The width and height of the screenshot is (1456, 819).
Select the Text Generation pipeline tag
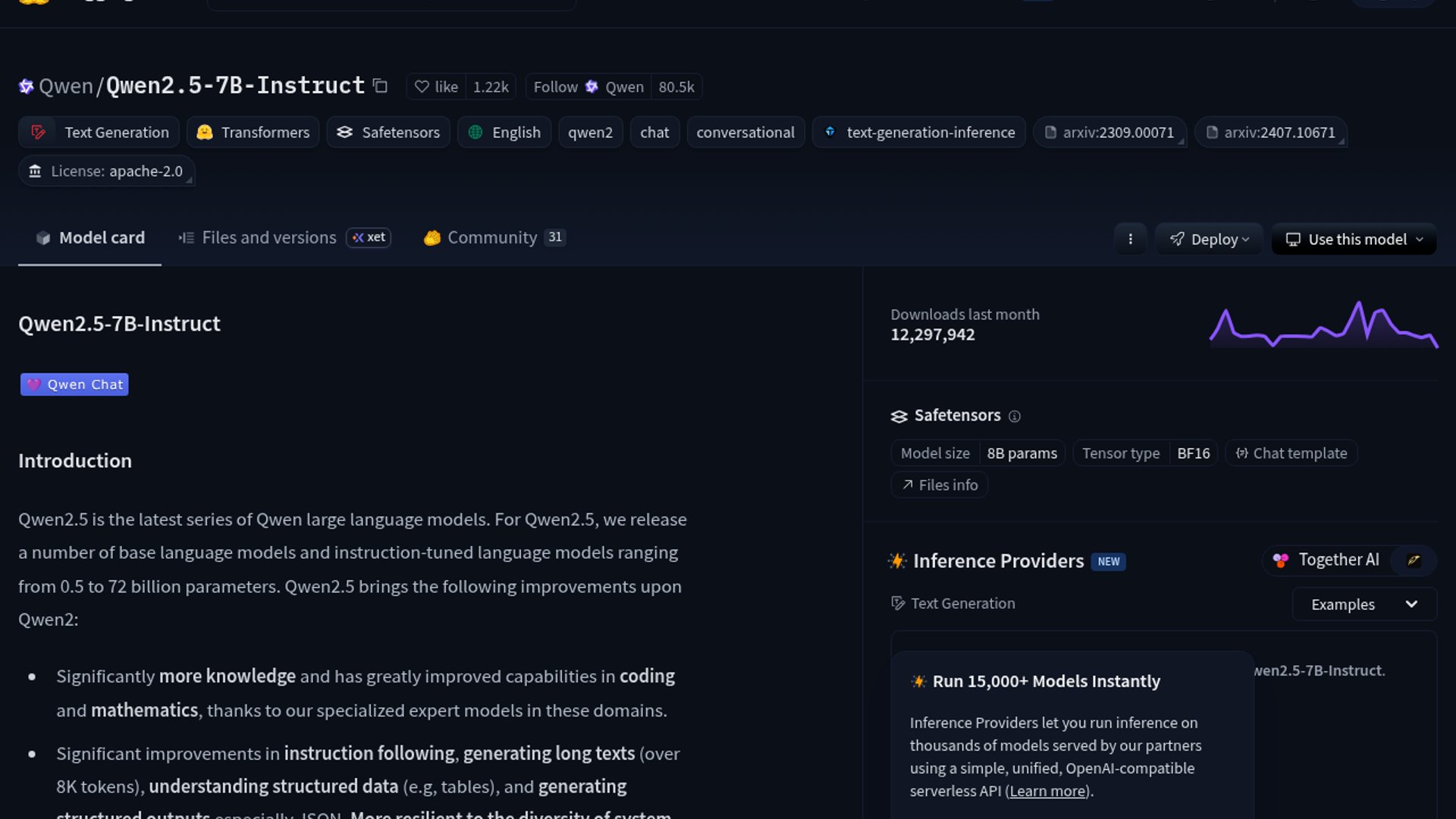(98, 132)
